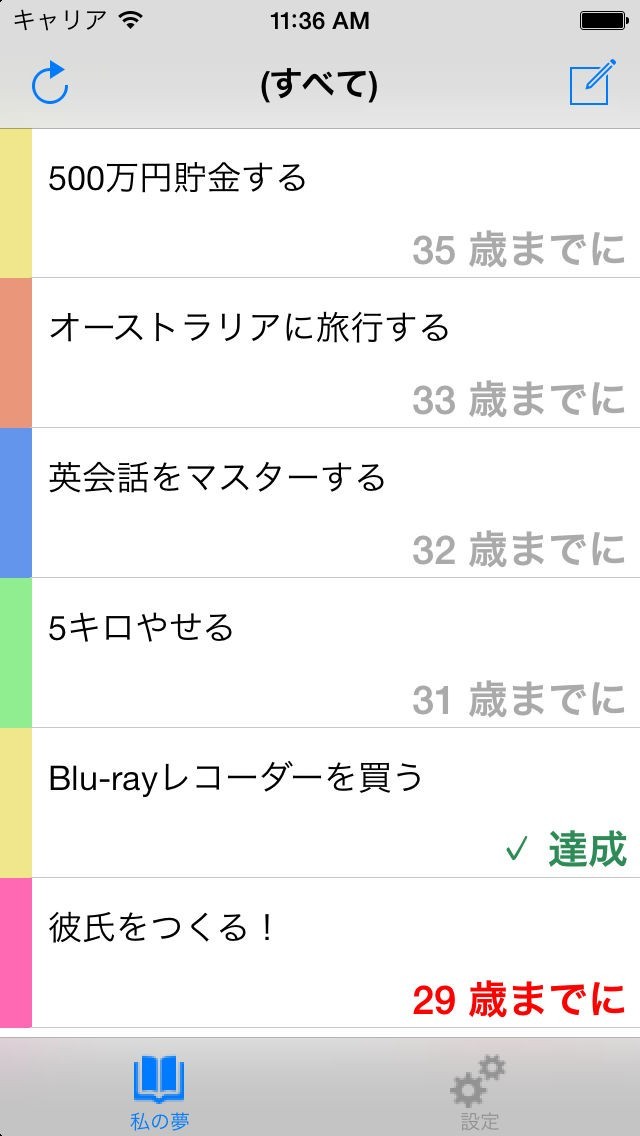This screenshot has width=640, height=1136.
Task: Tap the (すべて) title header
Action: click(319, 87)
